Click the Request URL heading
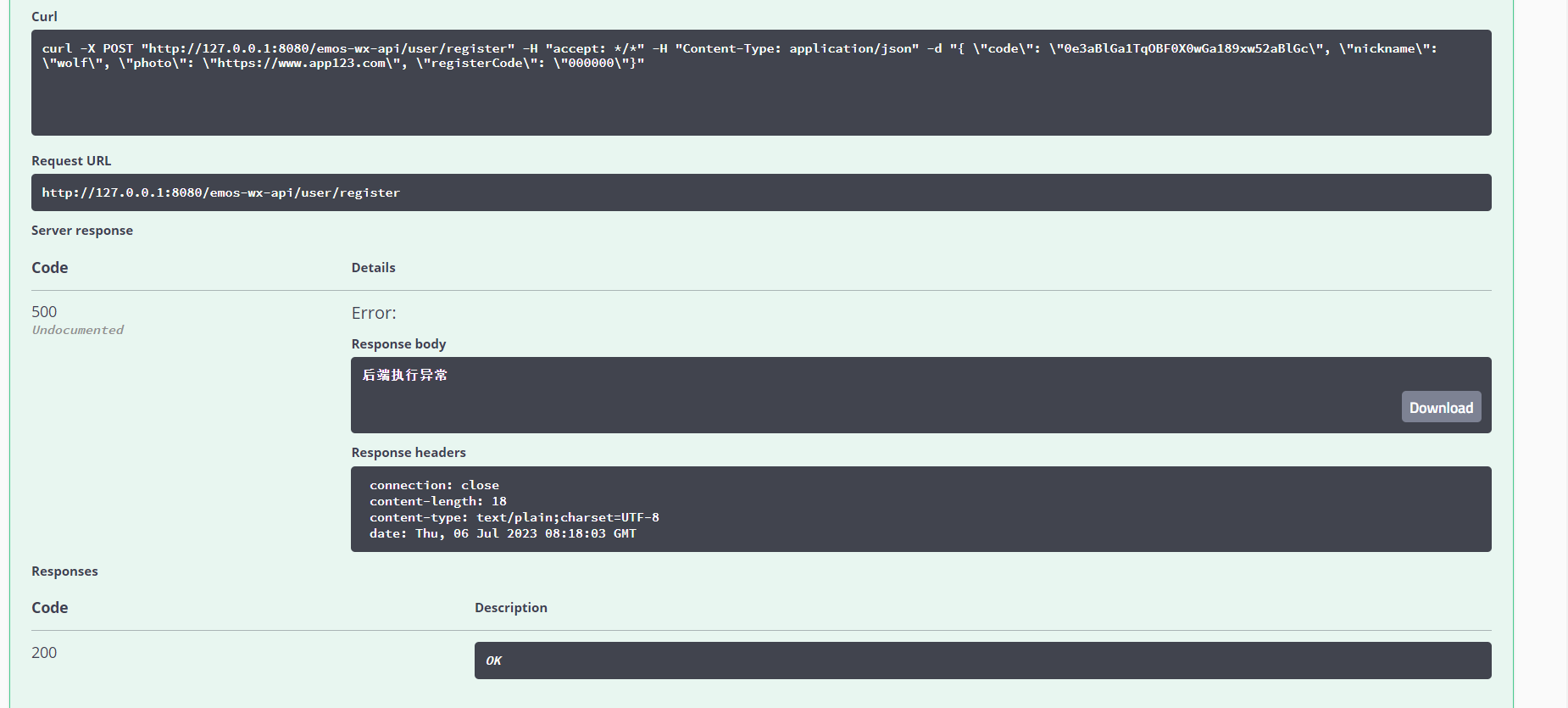This screenshot has width=1568, height=708. [x=71, y=161]
